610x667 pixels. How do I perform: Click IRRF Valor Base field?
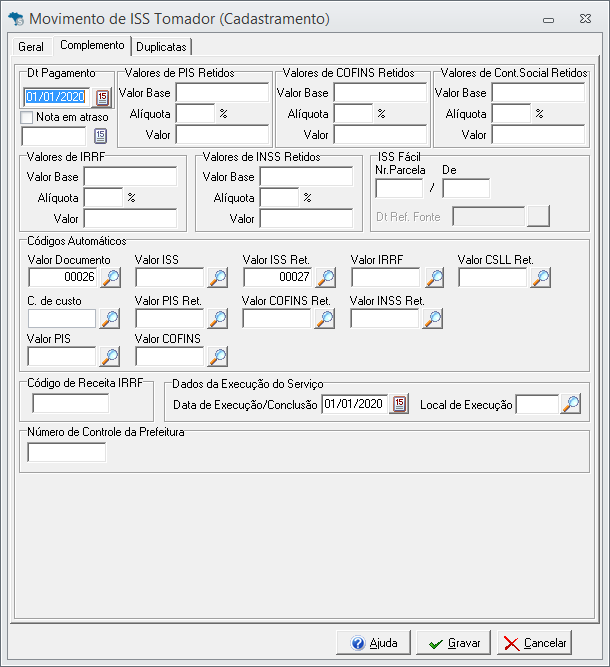tap(130, 177)
